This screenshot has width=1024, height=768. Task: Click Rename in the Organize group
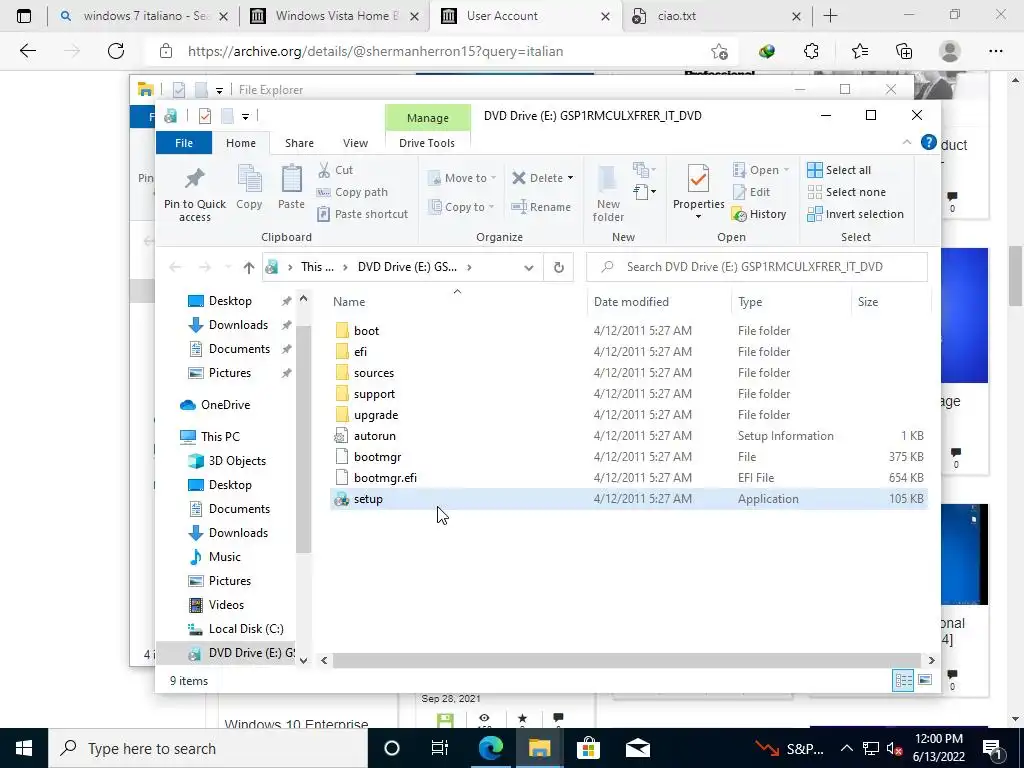point(541,207)
